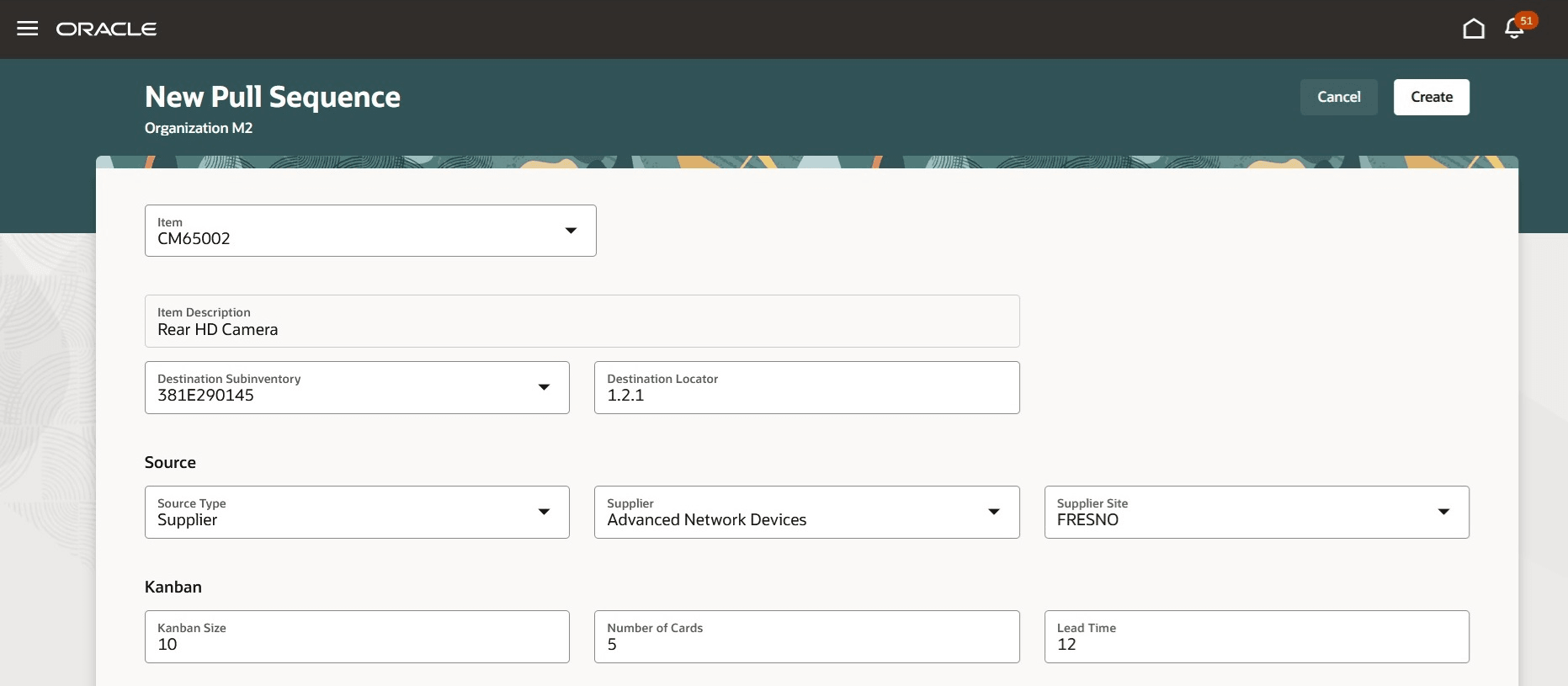1568x686 pixels.
Task: Go to the Home page icon
Action: coord(1474,29)
